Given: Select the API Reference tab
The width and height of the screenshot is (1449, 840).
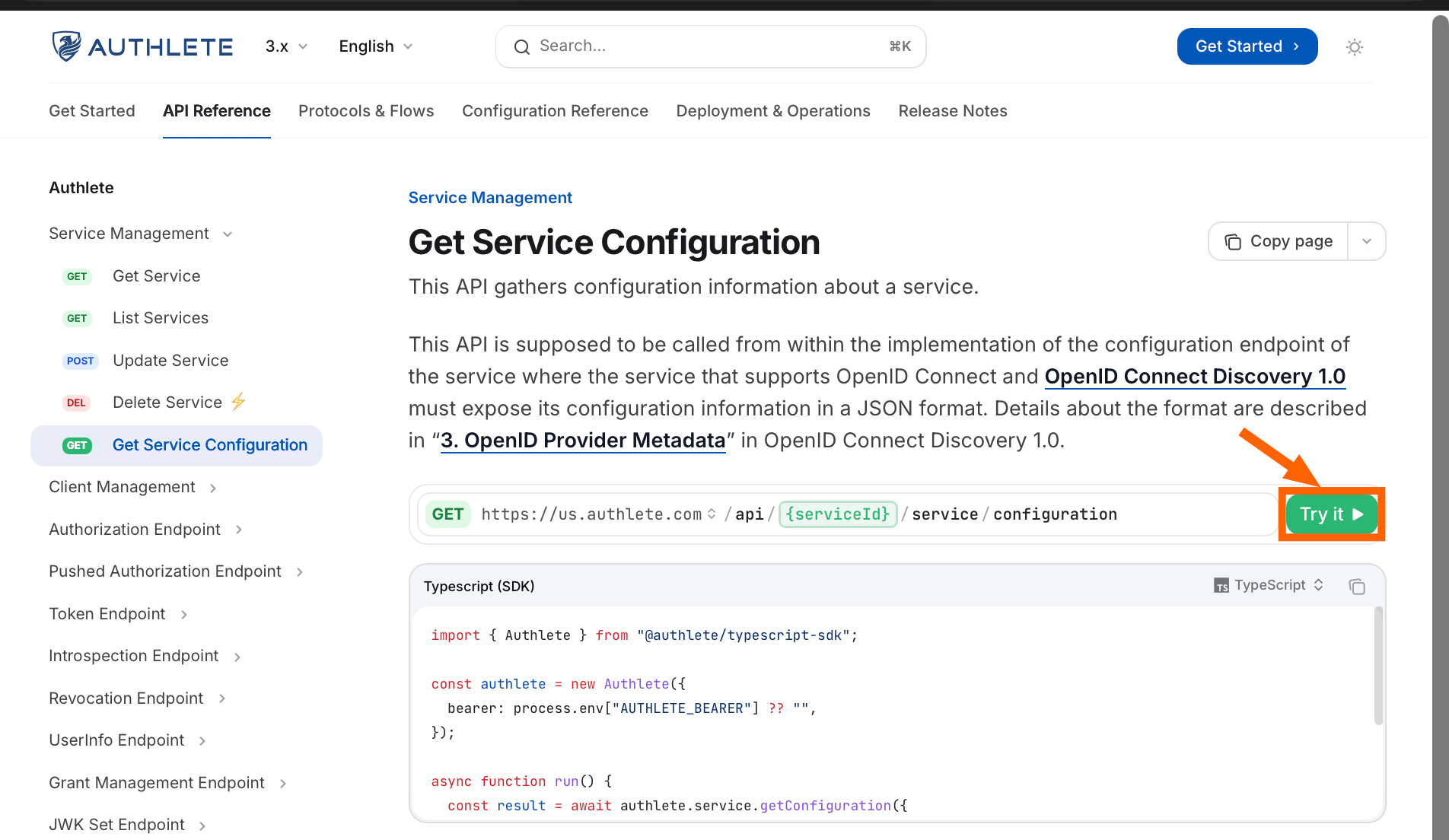Looking at the screenshot, I should [x=217, y=111].
